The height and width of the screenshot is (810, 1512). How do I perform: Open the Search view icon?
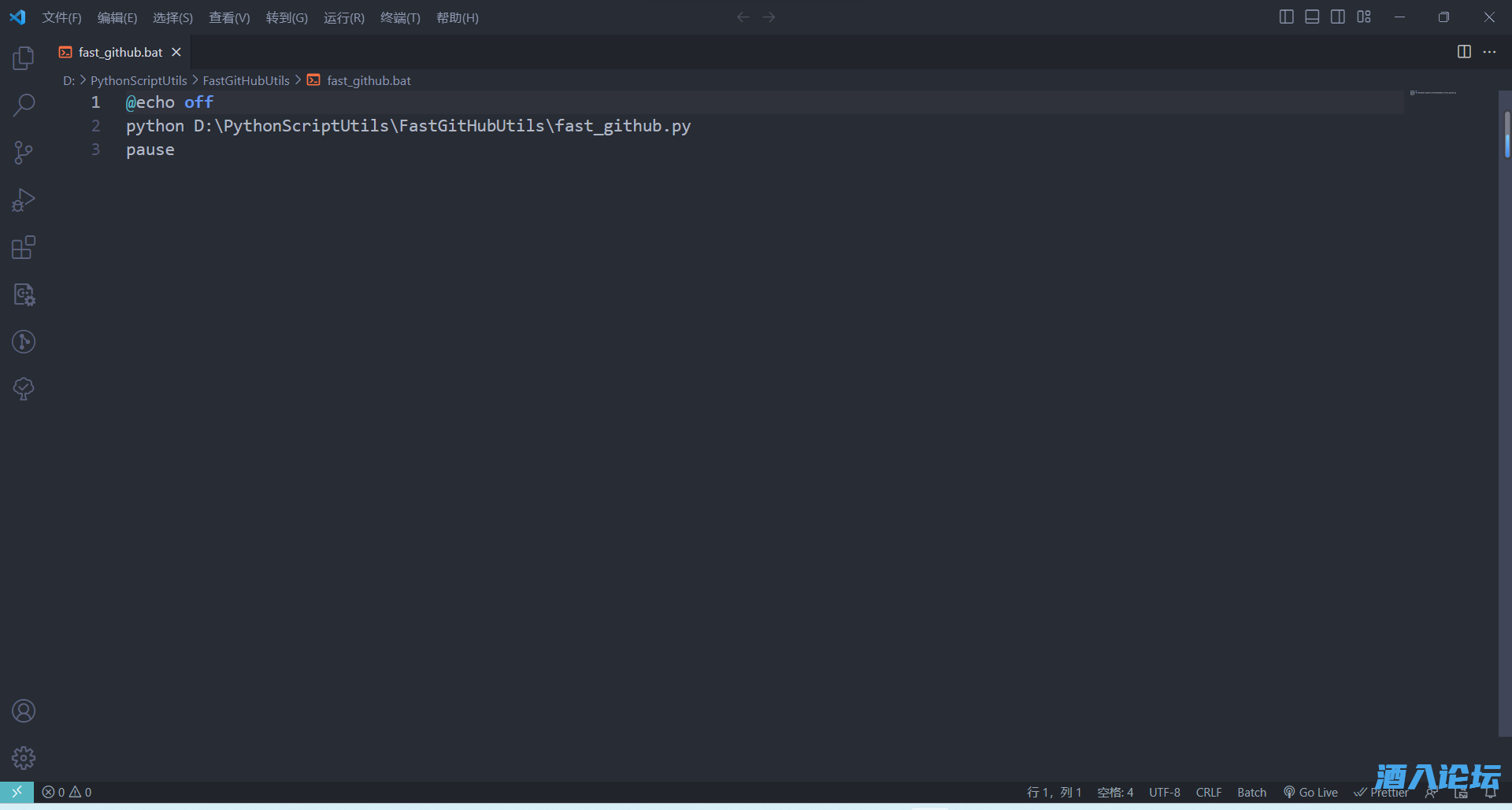24,105
